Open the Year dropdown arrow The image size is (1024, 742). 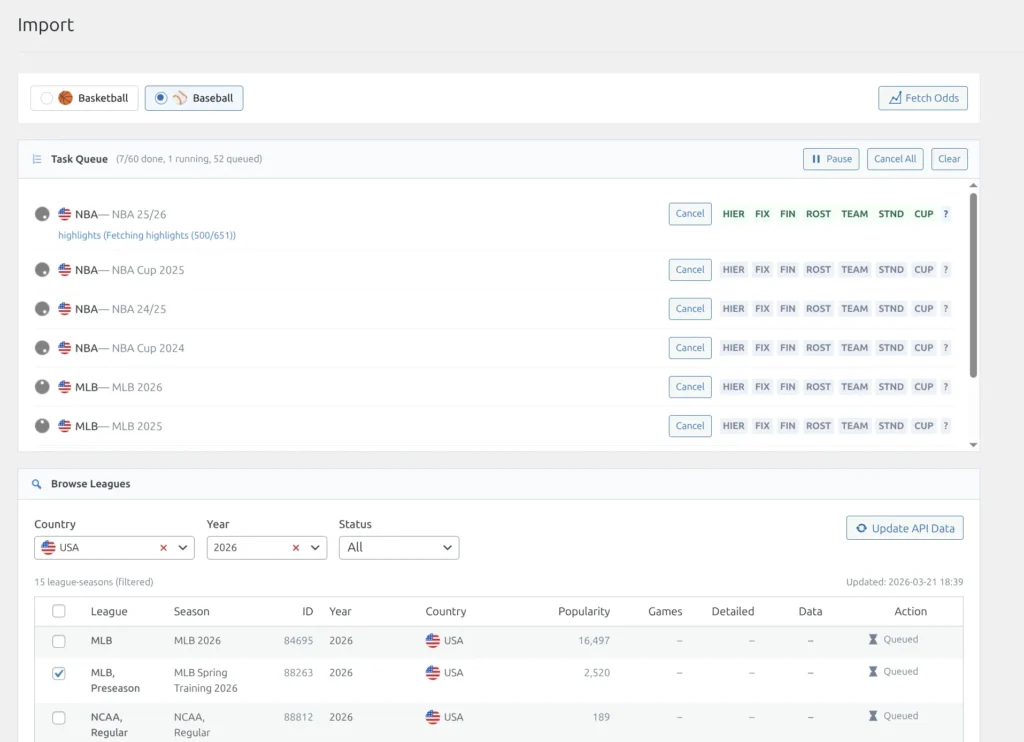[315, 548]
